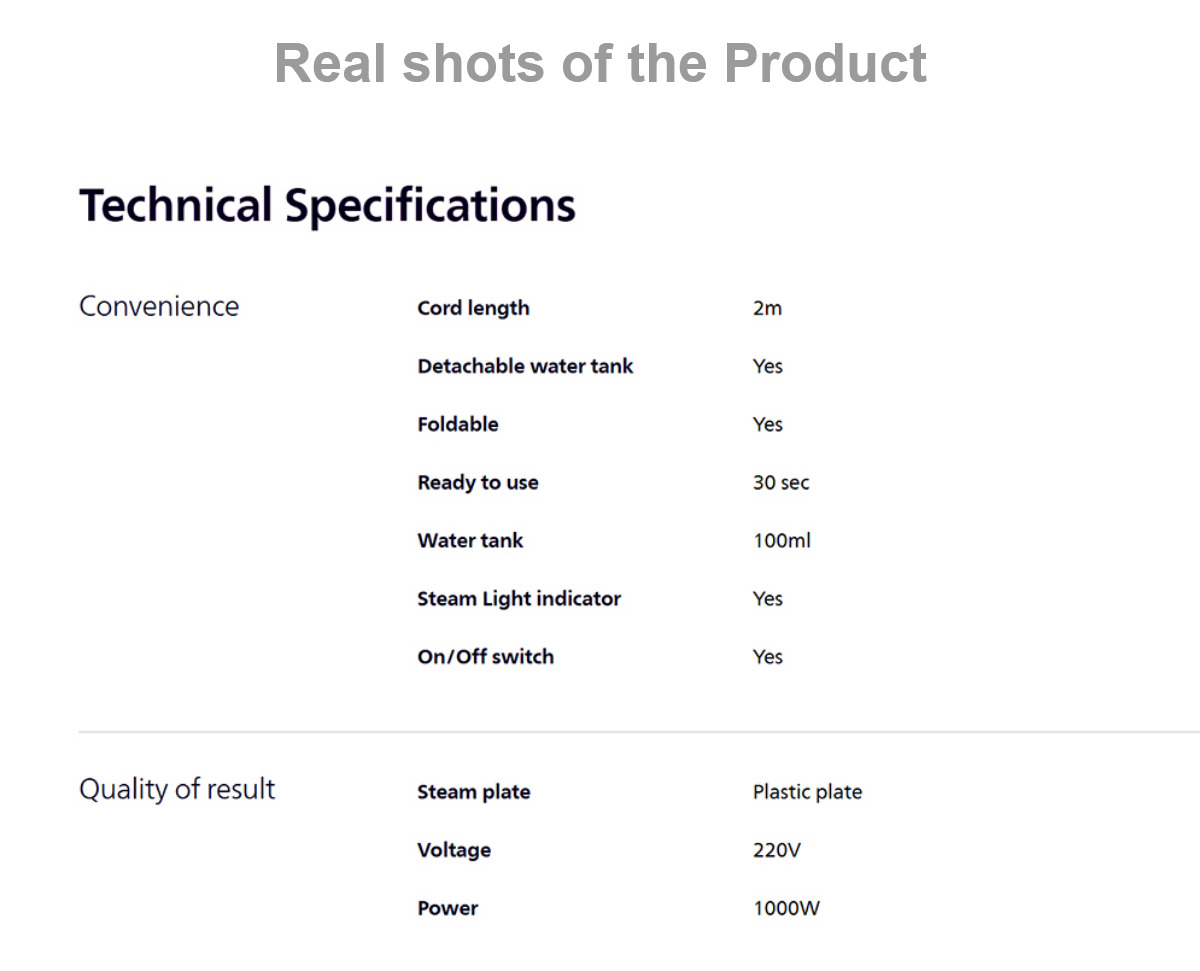Click the Plastic plate value
The height and width of the screenshot is (971, 1200).
tap(807, 792)
